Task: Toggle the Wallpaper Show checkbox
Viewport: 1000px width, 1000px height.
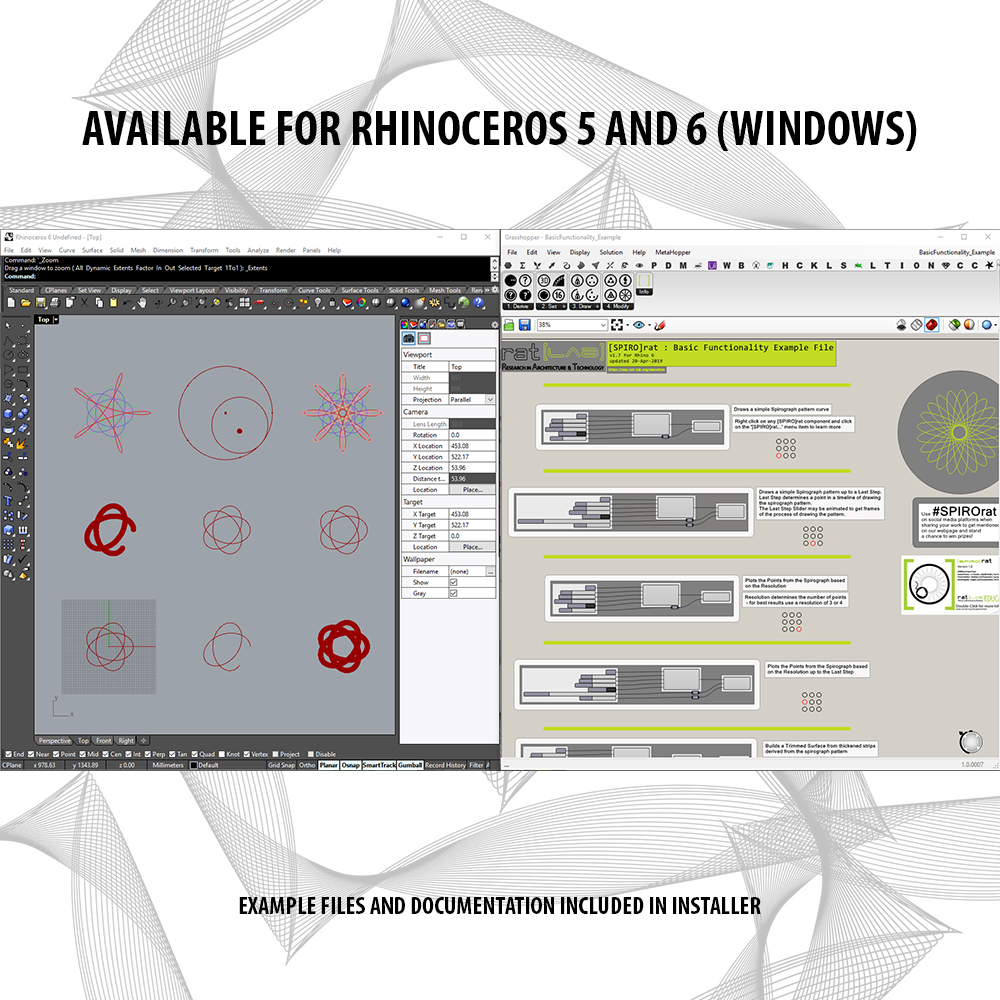Action: pos(453,582)
